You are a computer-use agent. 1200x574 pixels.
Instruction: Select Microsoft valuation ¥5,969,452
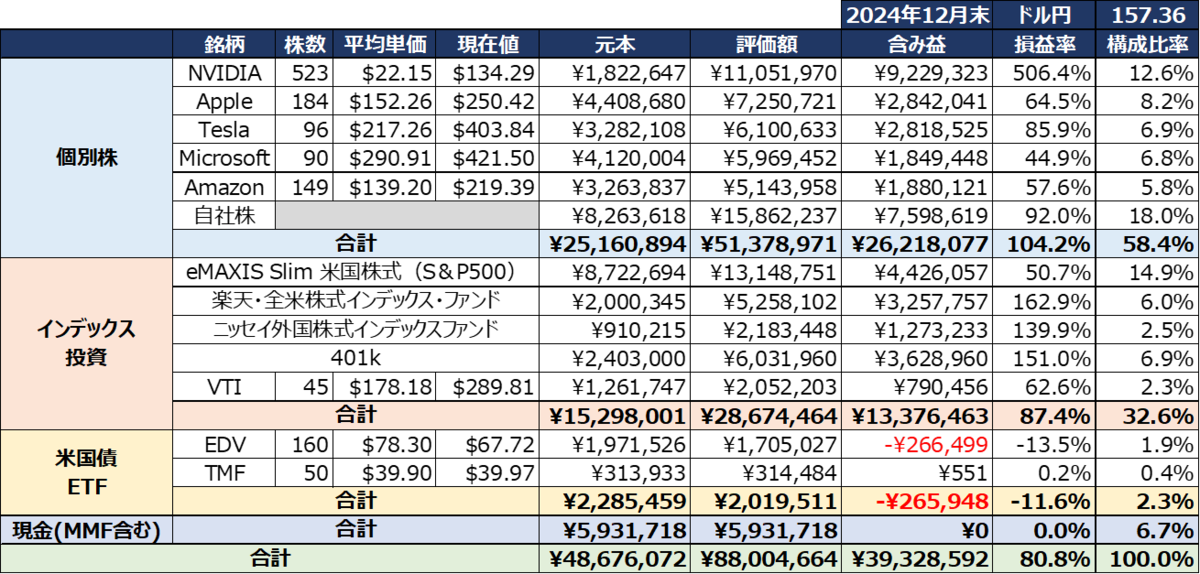tap(765, 158)
